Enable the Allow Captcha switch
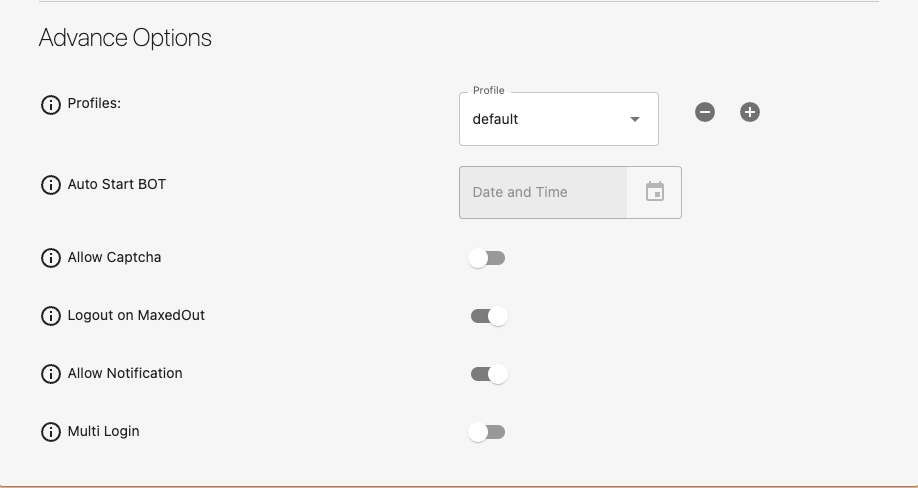Viewport: 918px width, 488px height. 487,258
